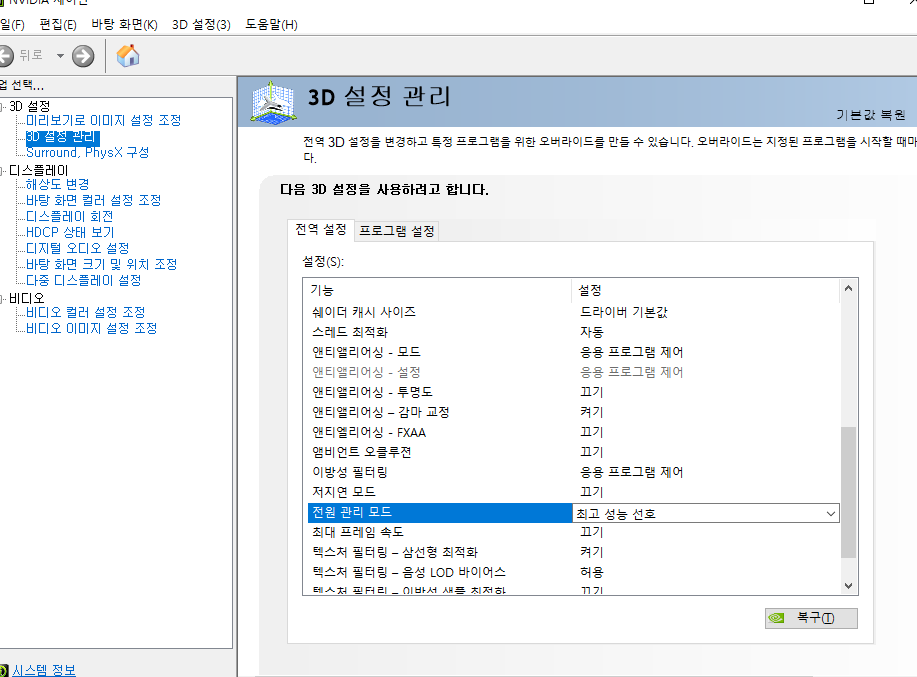Open the 시스템 정보 link

tap(44, 670)
